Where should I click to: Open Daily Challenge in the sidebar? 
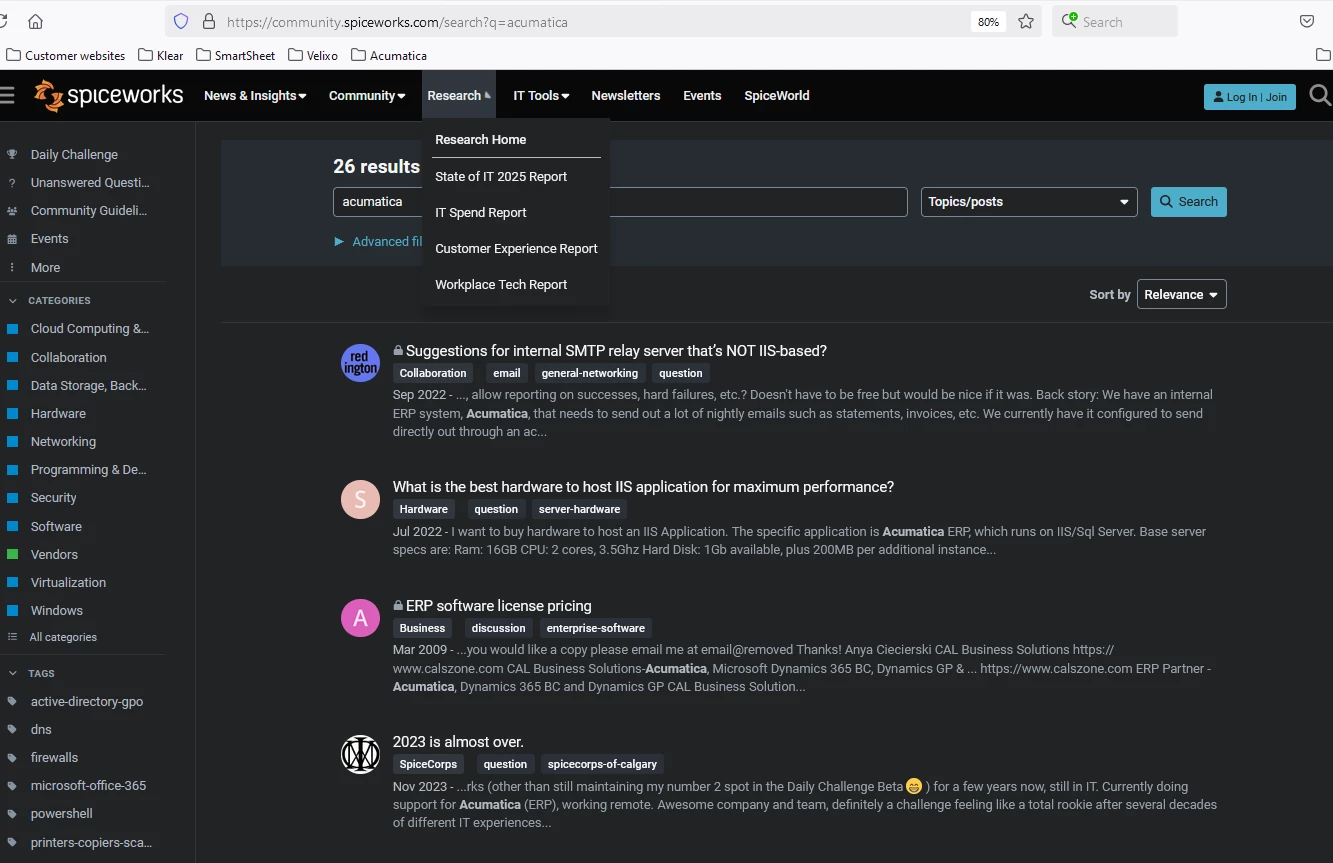pyautogui.click(x=74, y=154)
